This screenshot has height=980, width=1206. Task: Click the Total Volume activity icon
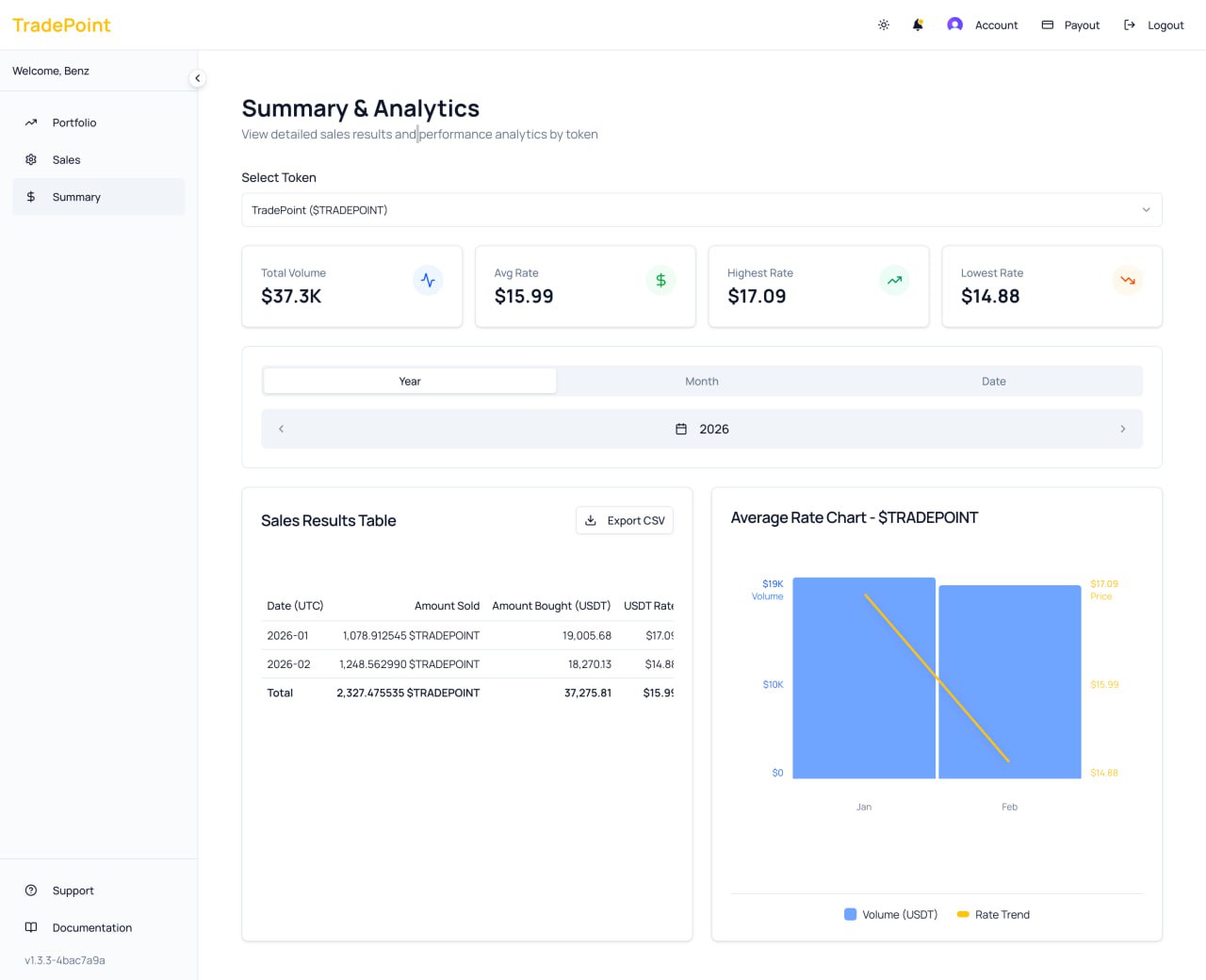tap(429, 280)
